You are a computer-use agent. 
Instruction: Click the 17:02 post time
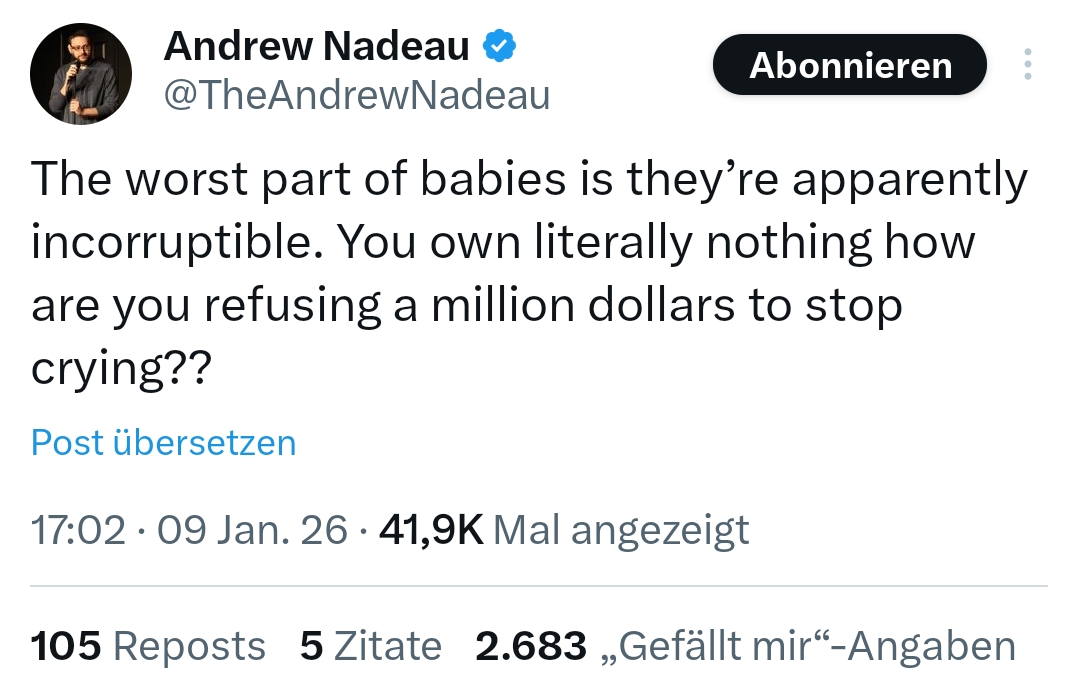pos(78,529)
